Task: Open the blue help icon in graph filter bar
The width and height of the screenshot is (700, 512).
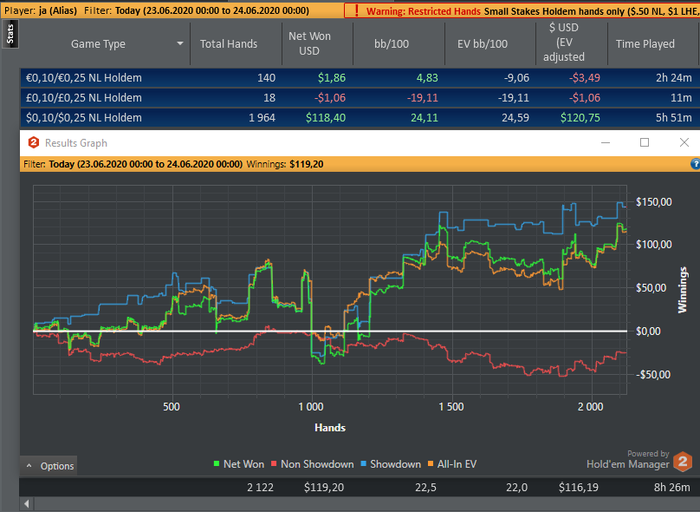Action: coord(695,164)
